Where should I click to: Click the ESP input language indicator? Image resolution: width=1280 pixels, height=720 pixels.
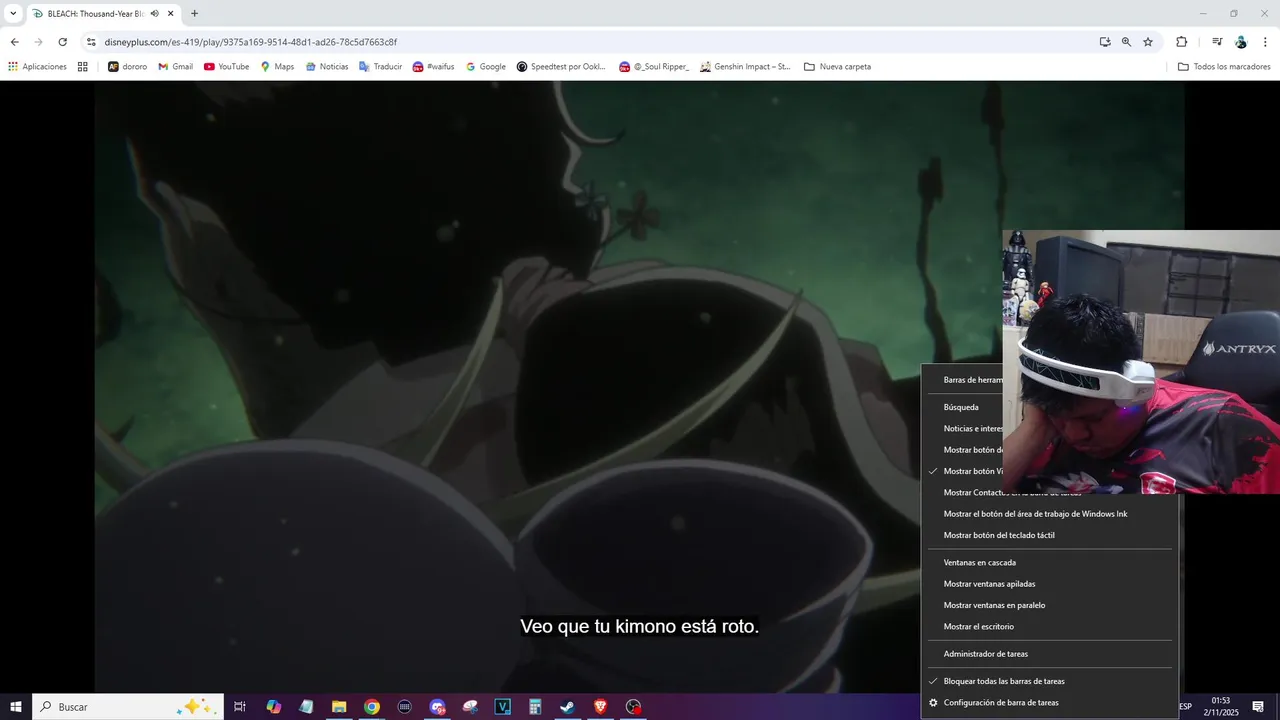point(1186,707)
